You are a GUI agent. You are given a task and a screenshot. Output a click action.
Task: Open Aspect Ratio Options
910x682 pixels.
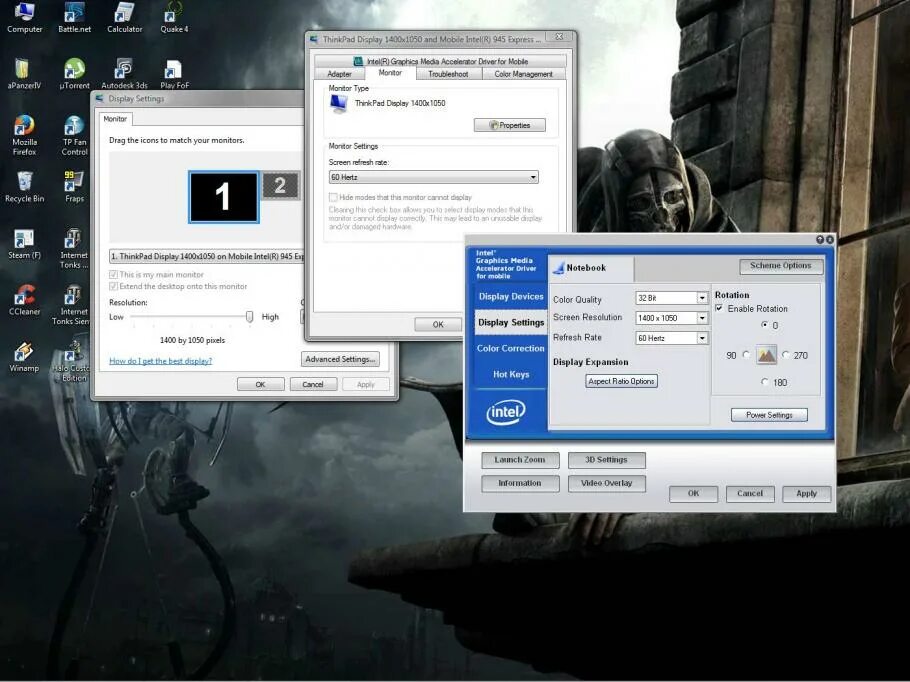pos(622,381)
